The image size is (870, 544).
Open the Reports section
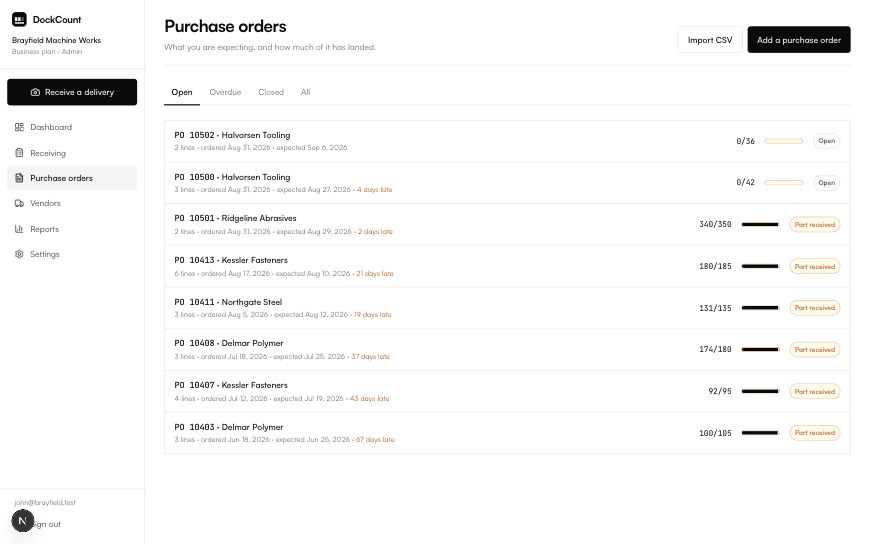[x=72, y=229]
